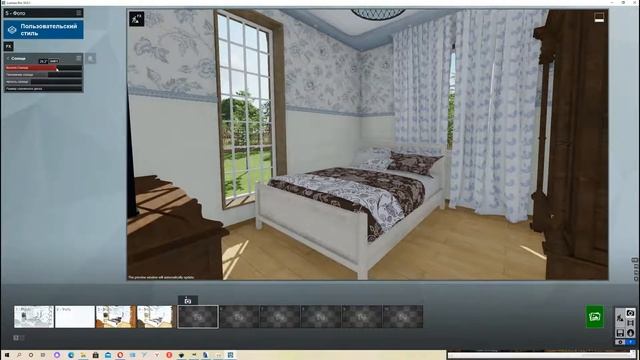Open the Windows Start menu
This screenshot has width=640, height=360.
pos(7,355)
